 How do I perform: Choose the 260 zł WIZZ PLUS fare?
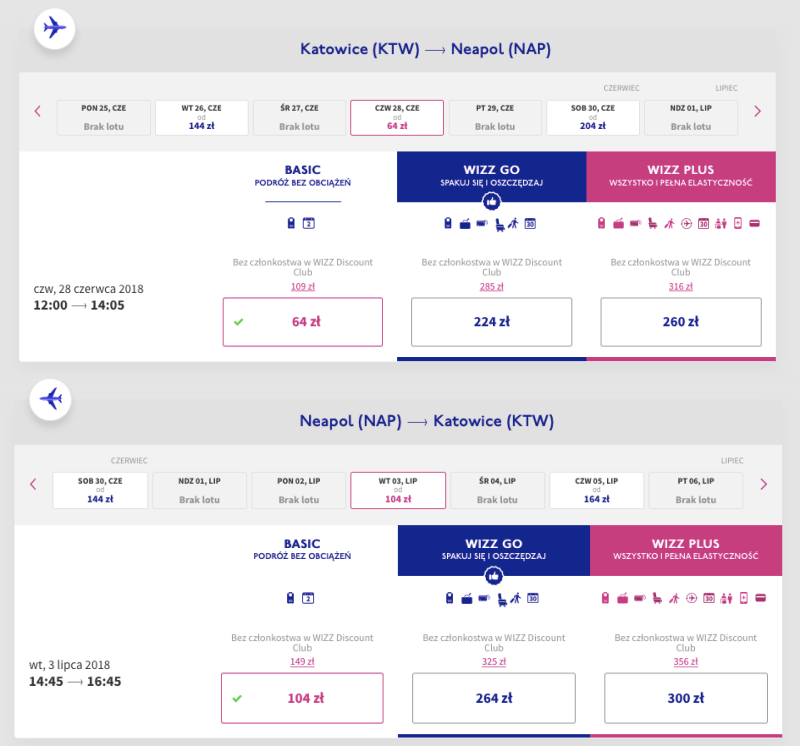(x=681, y=322)
